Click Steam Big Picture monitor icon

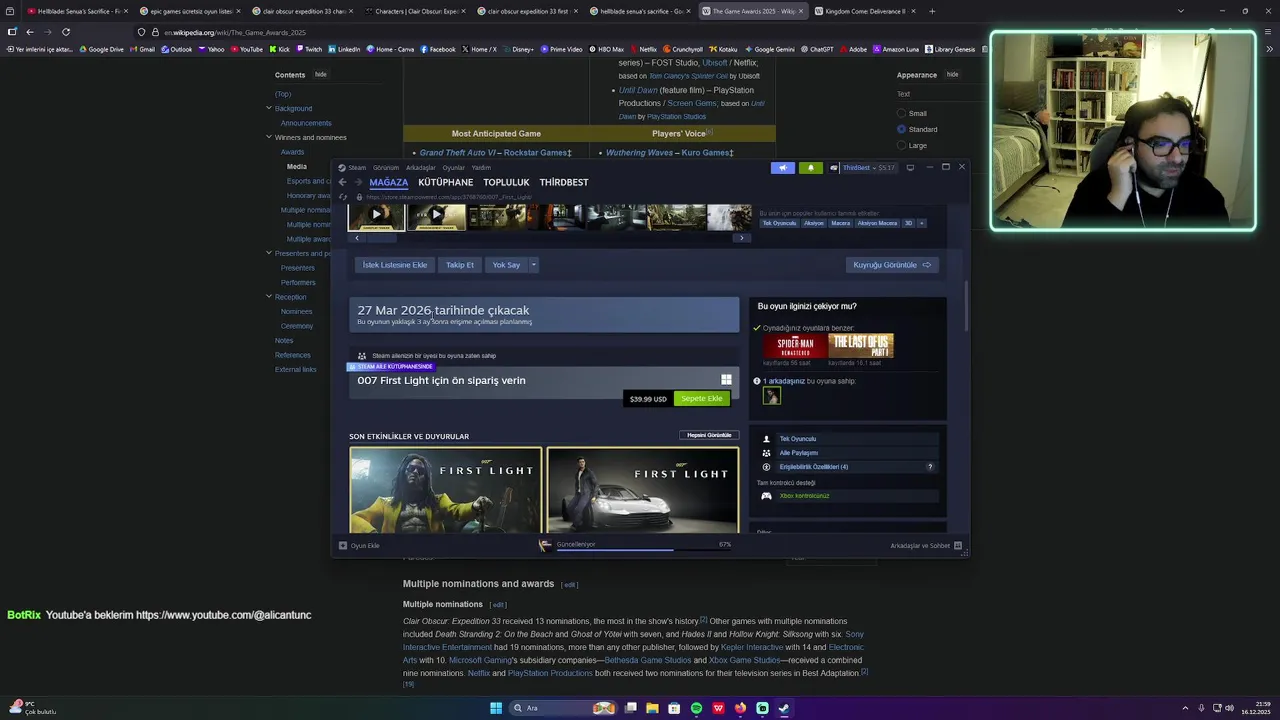point(910,168)
